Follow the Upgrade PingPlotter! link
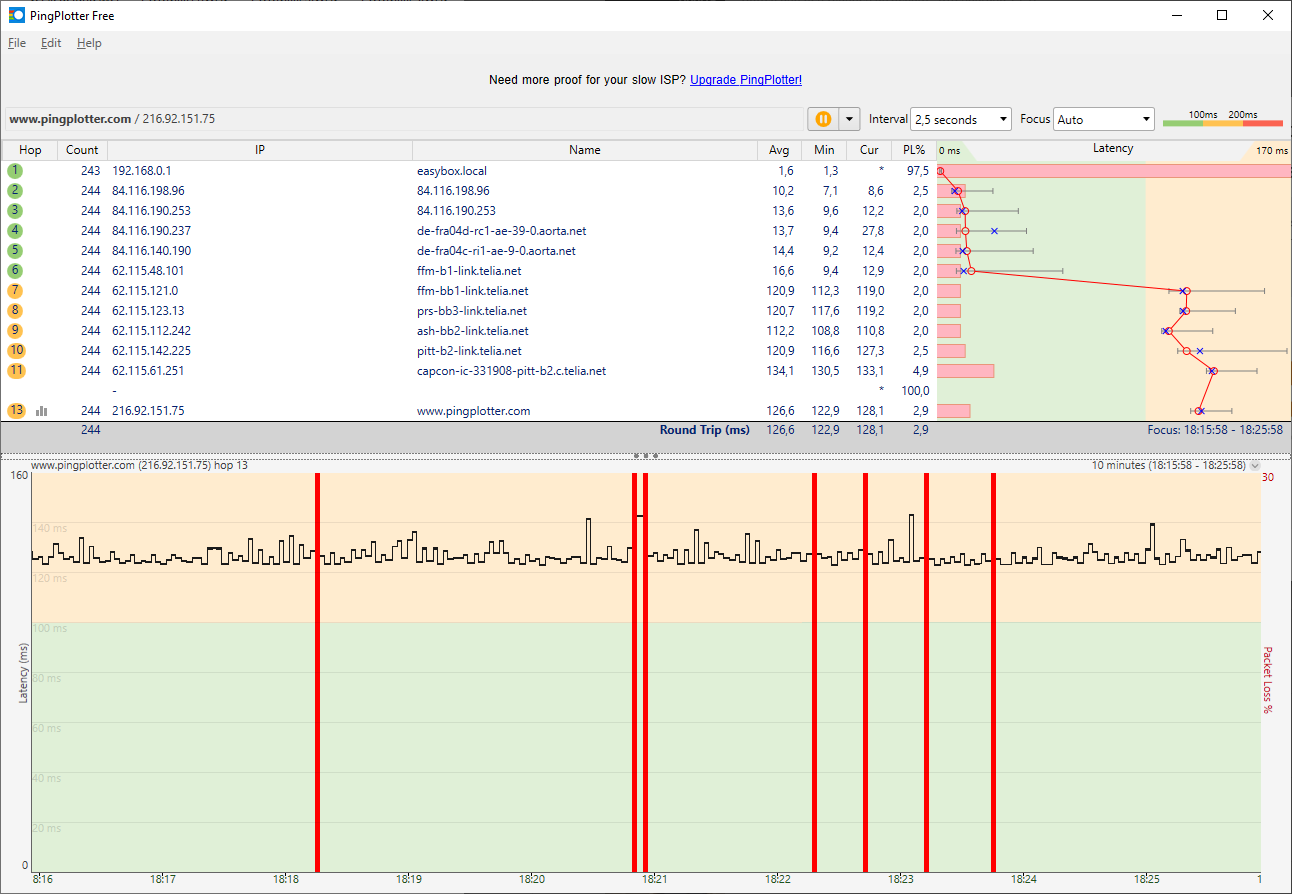This screenshot has height=894, width=1292. [x=746, y=80]
